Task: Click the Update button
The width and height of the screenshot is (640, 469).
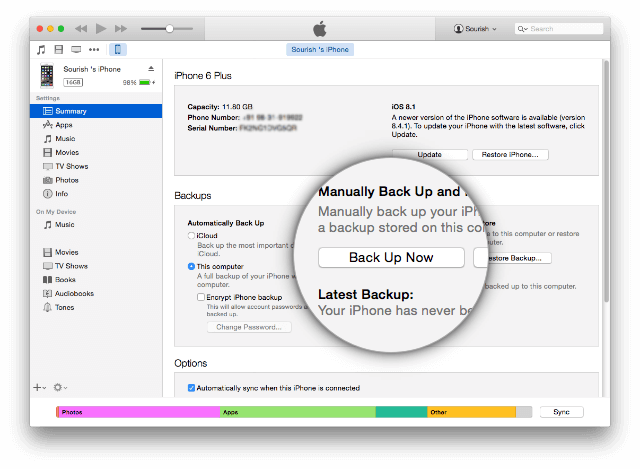Action: pos(429,155)
